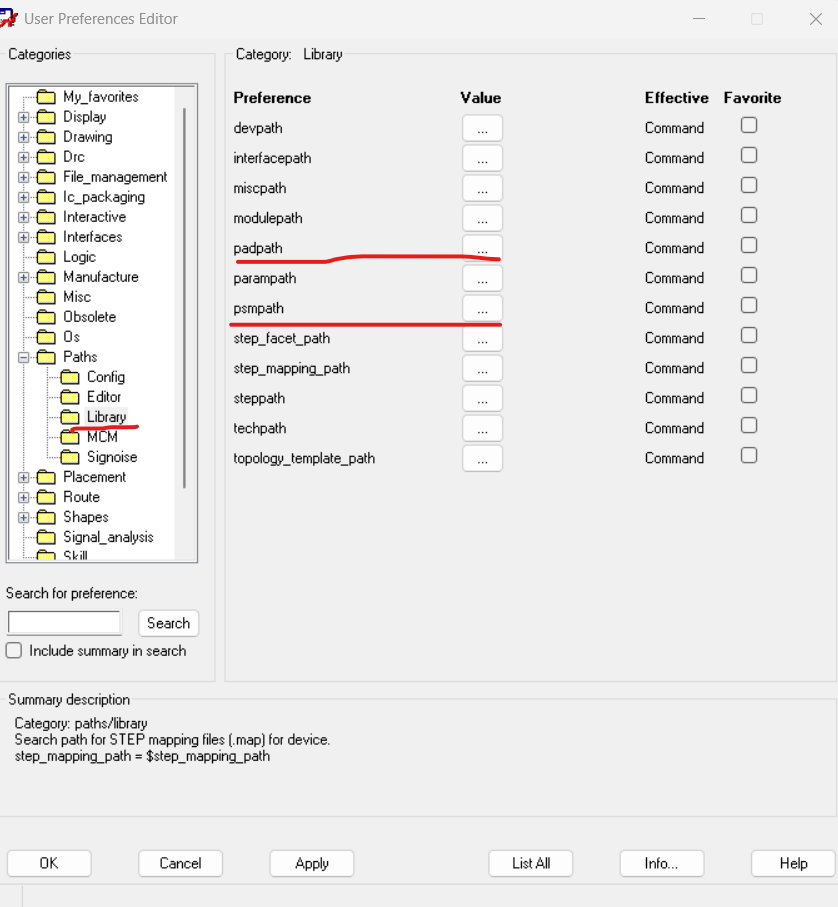Open the Editor subfolder under Paths
Viewport: 838px width, 907px height.
104,397
